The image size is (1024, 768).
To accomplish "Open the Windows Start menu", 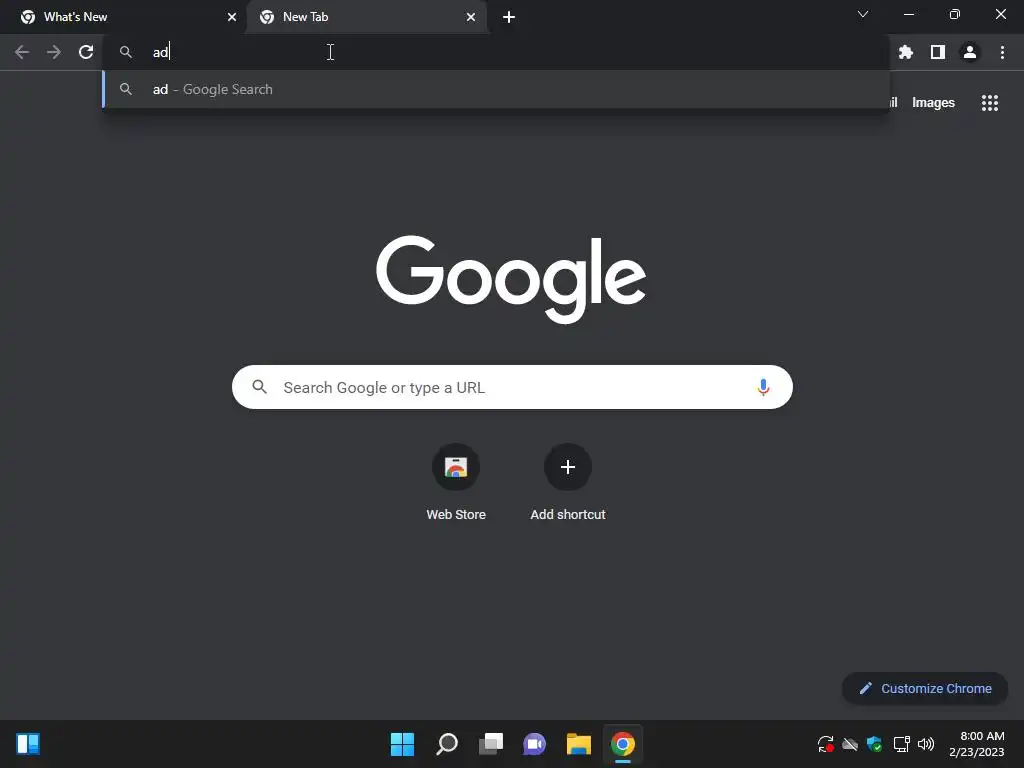I will click(402, 744).
